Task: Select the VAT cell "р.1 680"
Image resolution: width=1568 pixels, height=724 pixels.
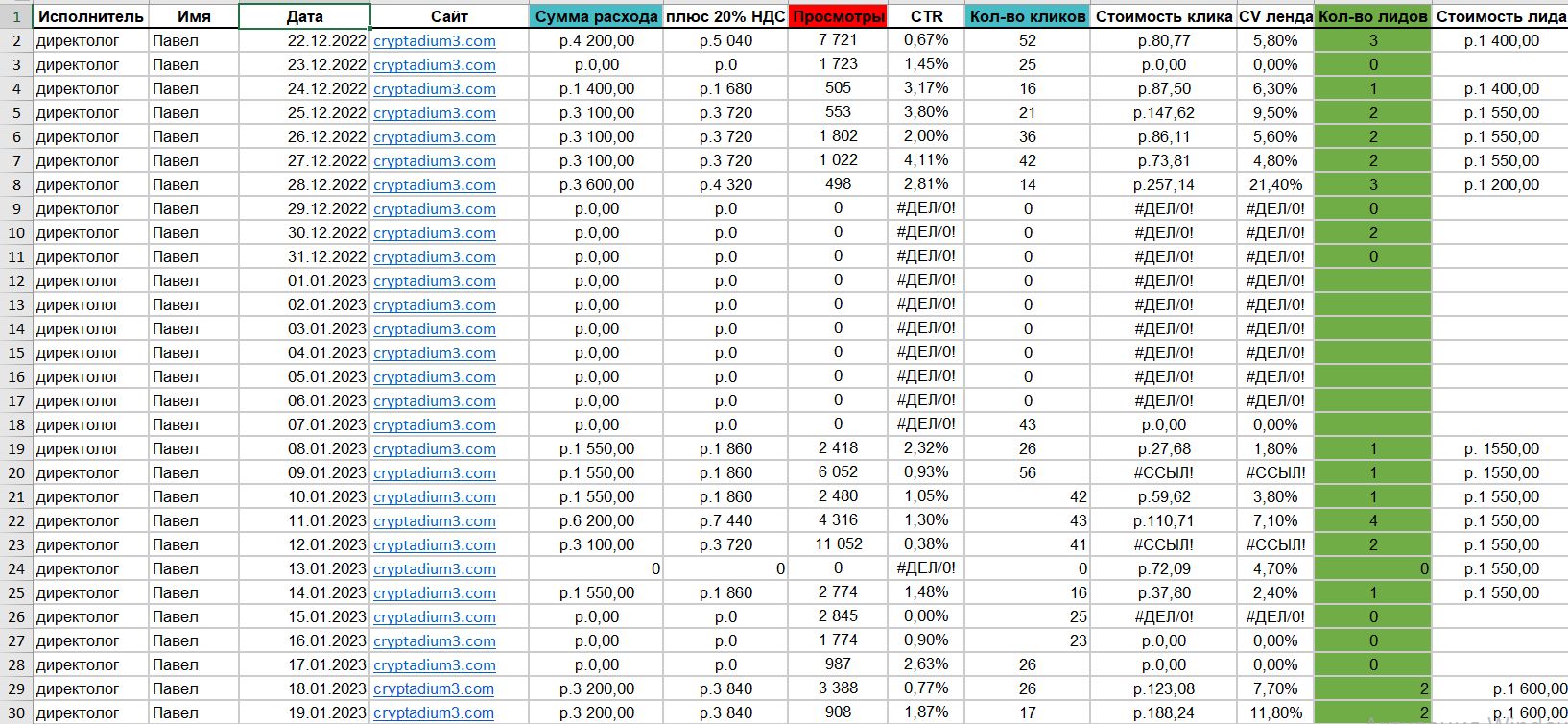Action: pyautogui.click(x=725, y=88)
